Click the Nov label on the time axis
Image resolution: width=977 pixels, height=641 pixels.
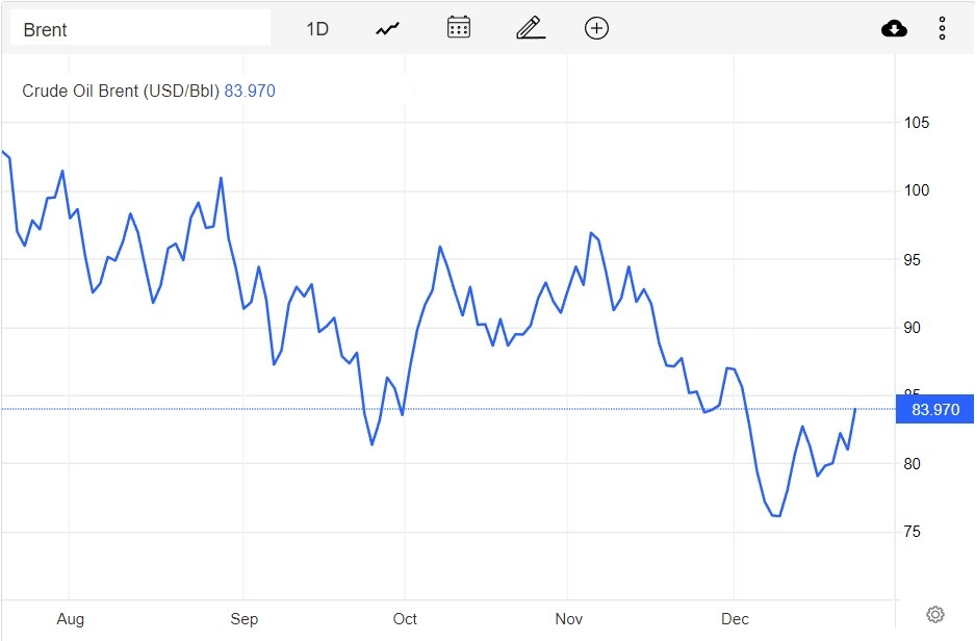pos(569,619)
